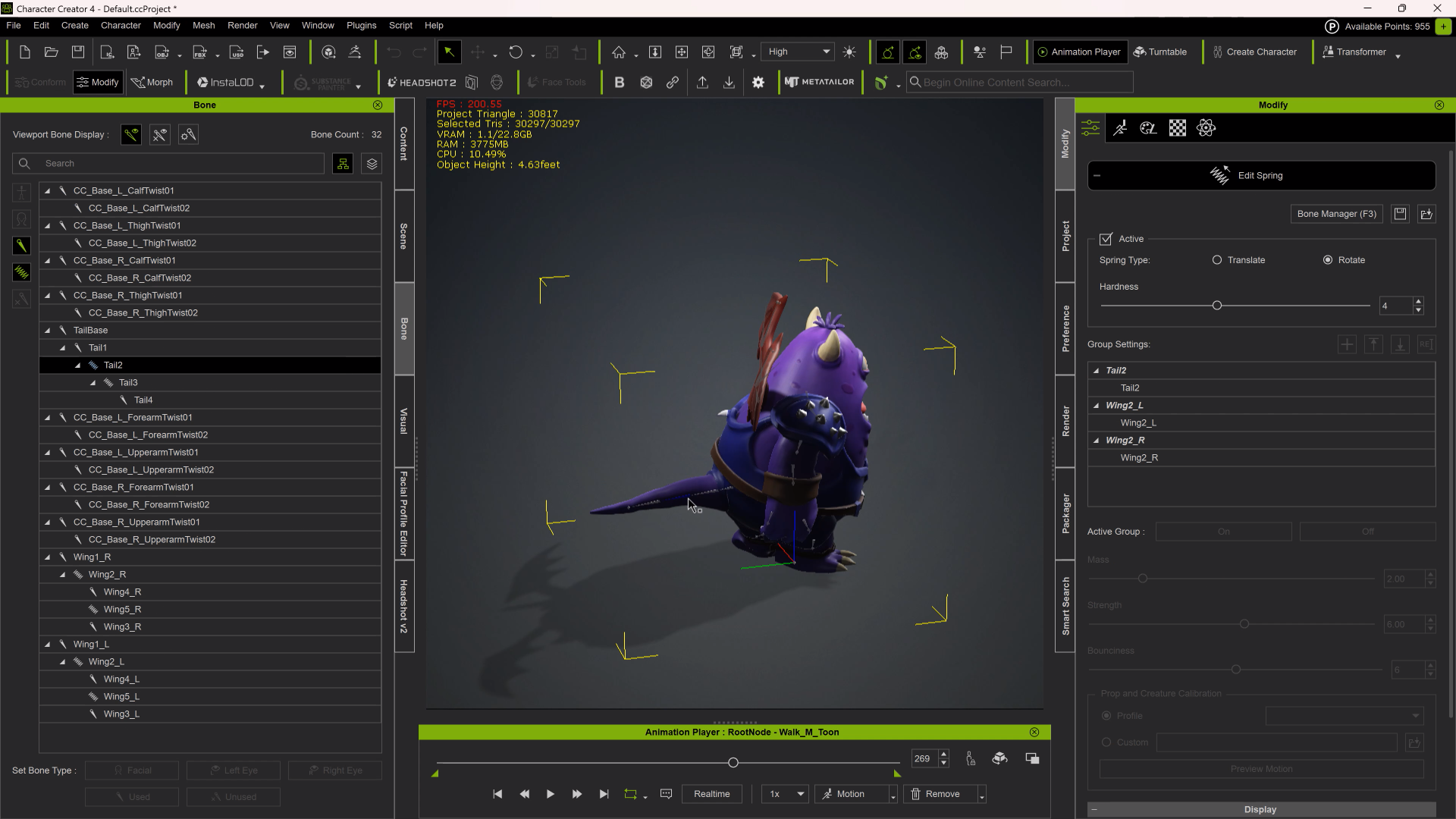Click Add Group plus icon
Screen dimensions: 1456x819
(1347, 344)
